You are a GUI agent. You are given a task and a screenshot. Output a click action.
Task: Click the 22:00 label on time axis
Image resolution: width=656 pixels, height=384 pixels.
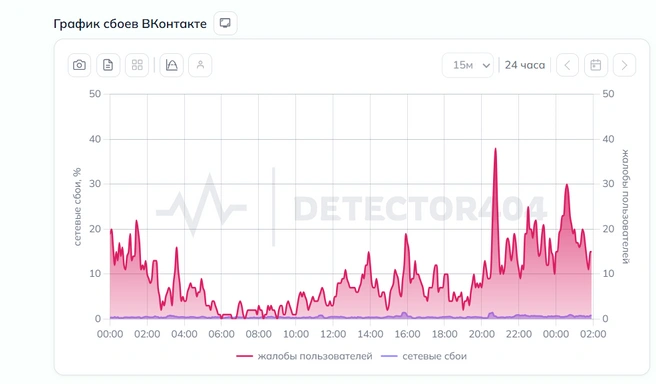519,334
